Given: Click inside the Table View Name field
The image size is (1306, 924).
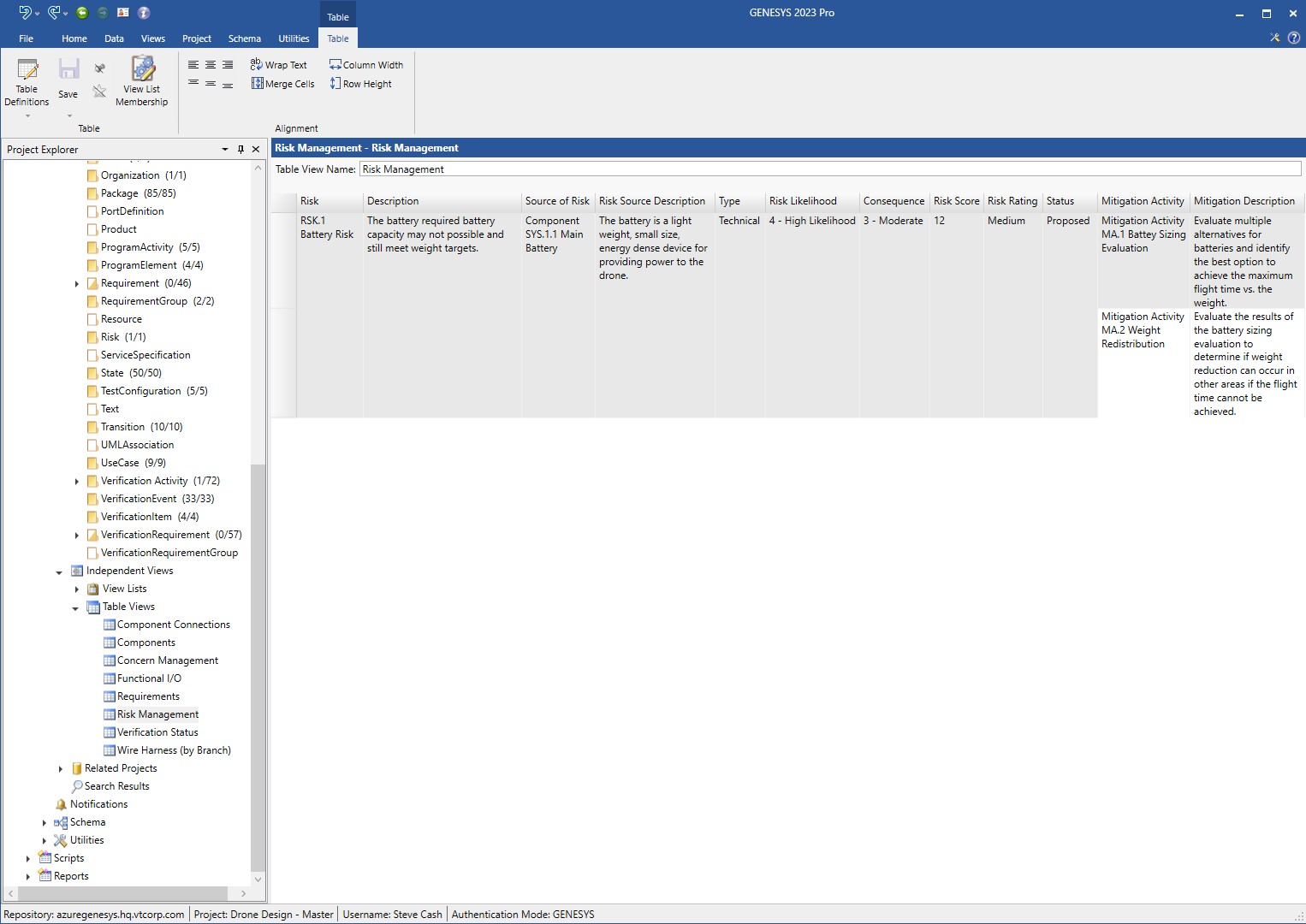Looking at the screenshot, I should (599, 169).
